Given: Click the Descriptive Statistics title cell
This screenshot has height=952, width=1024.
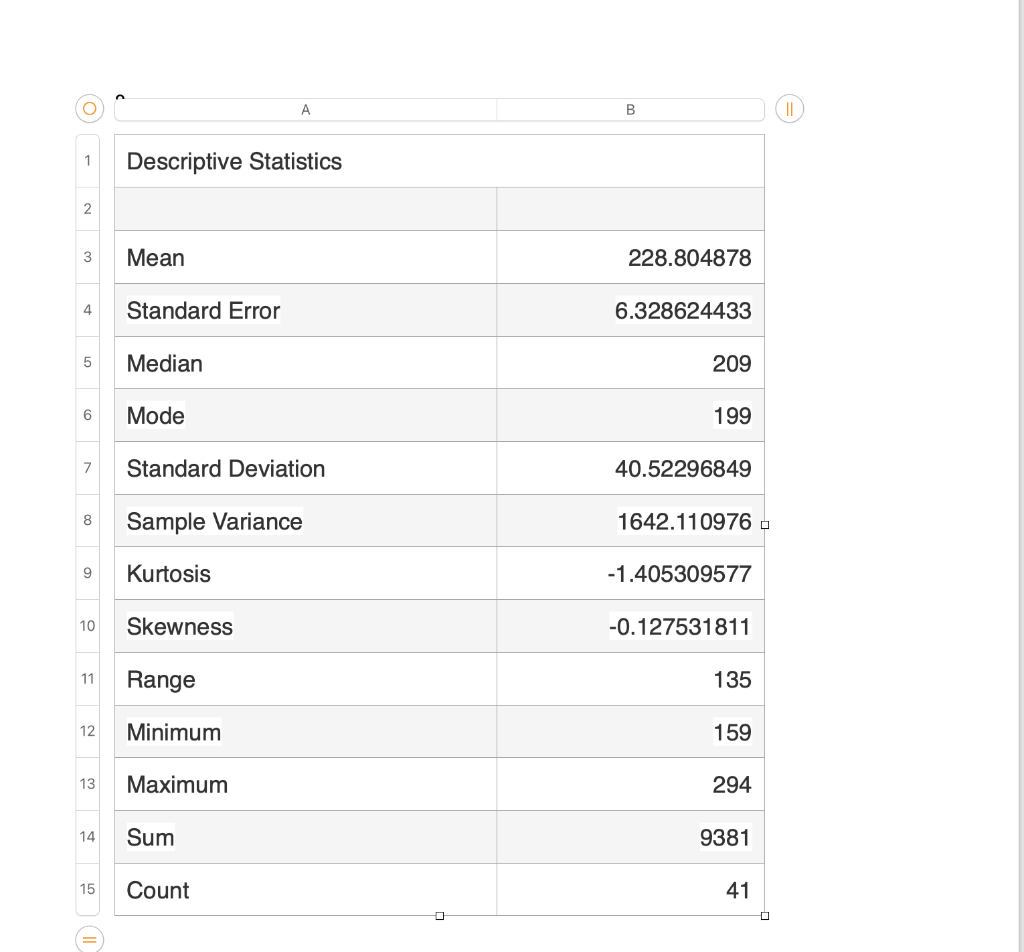Looking at the screenshot, I should [x=439, y=161].
